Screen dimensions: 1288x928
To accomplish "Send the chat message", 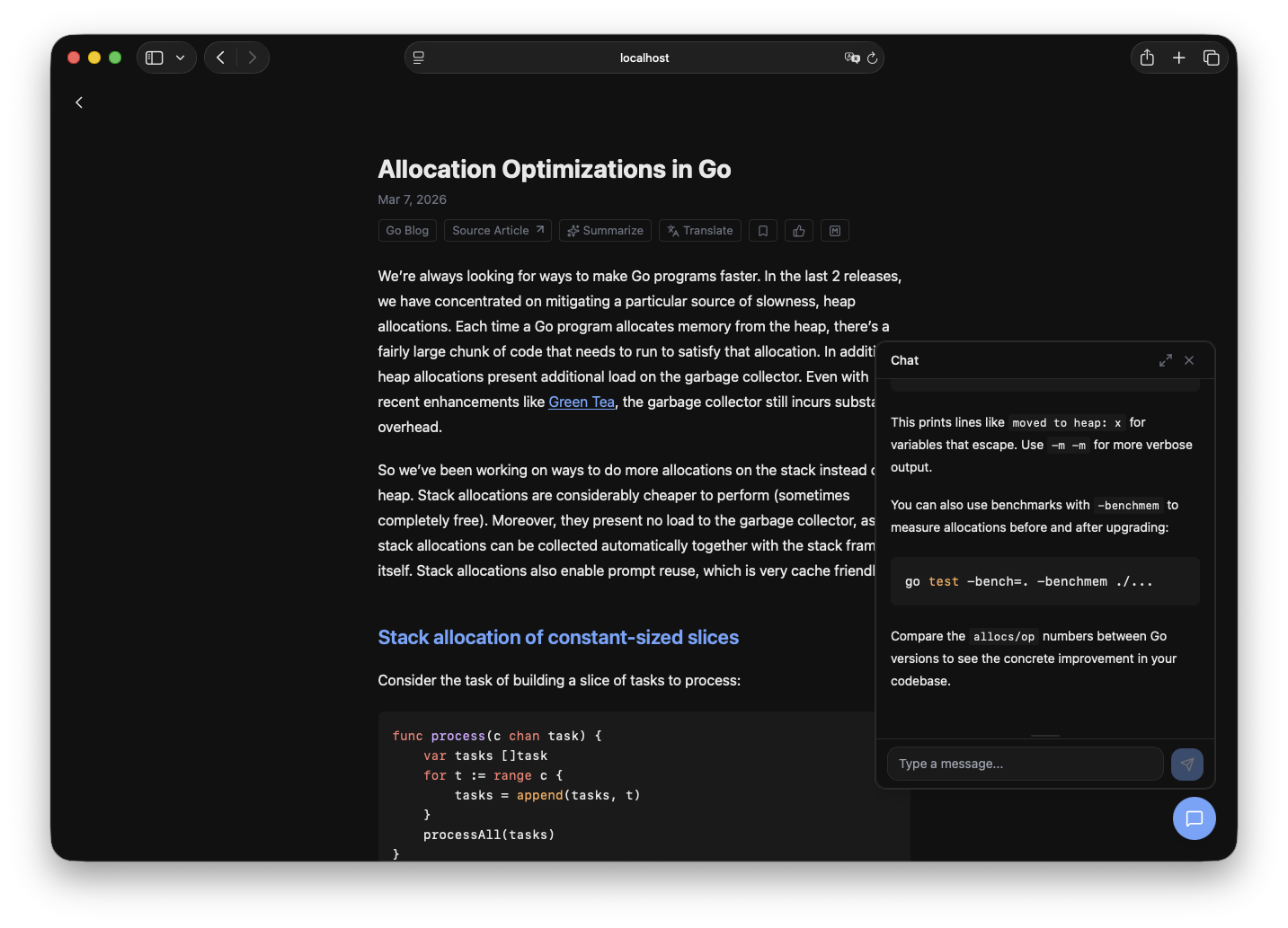I will pyautogui.click(x=1187, y=764).
